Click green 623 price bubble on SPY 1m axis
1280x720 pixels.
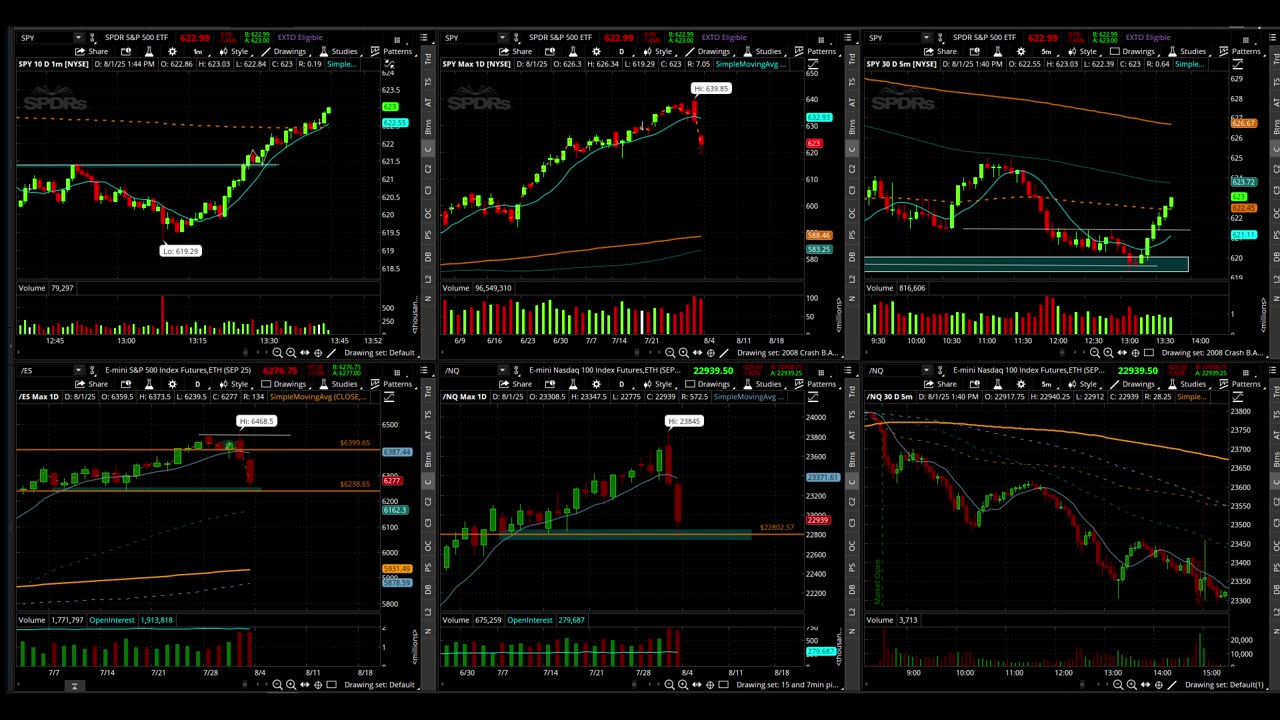390,106
